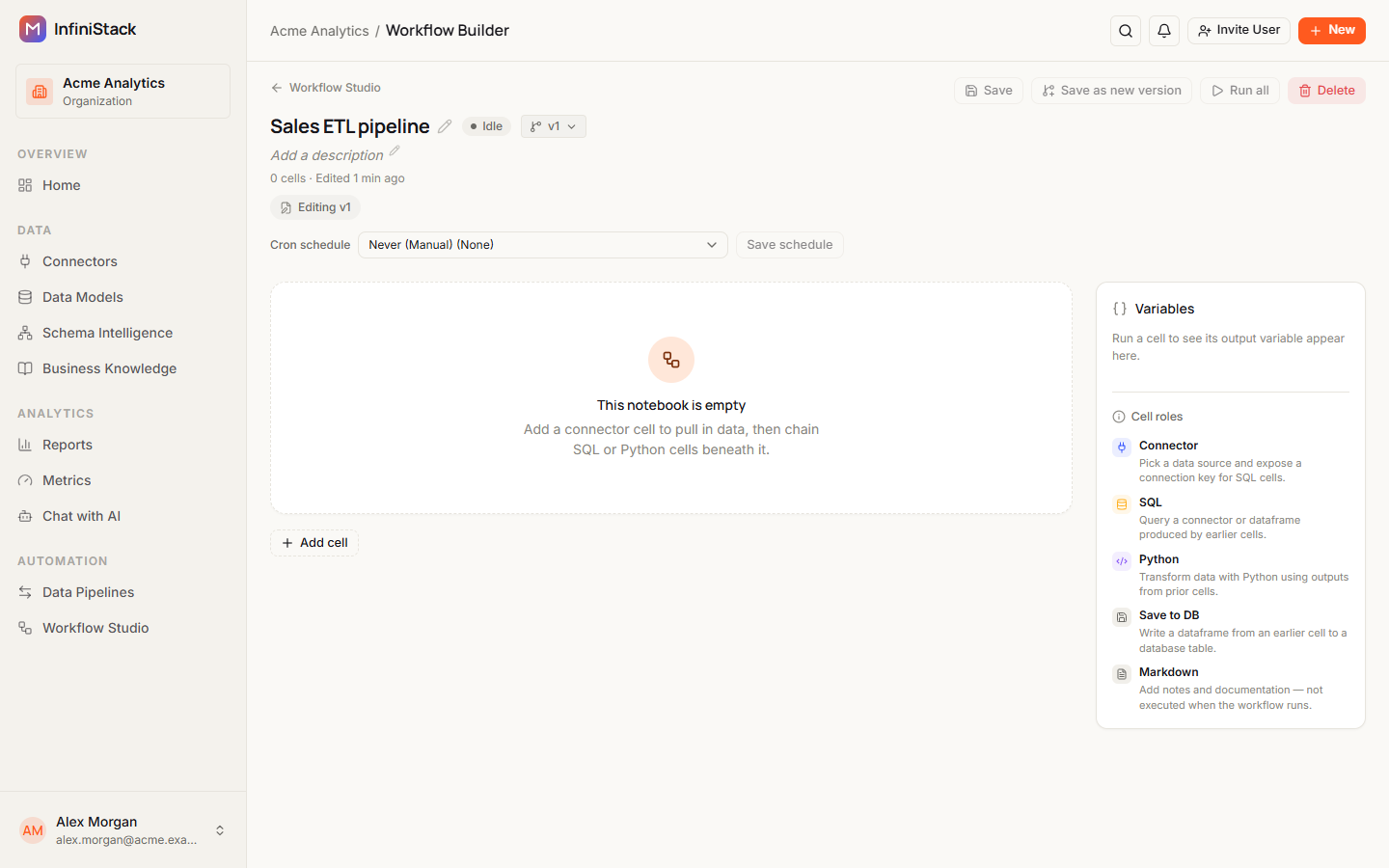
Task: Run all cells button
Action: 1240,91
